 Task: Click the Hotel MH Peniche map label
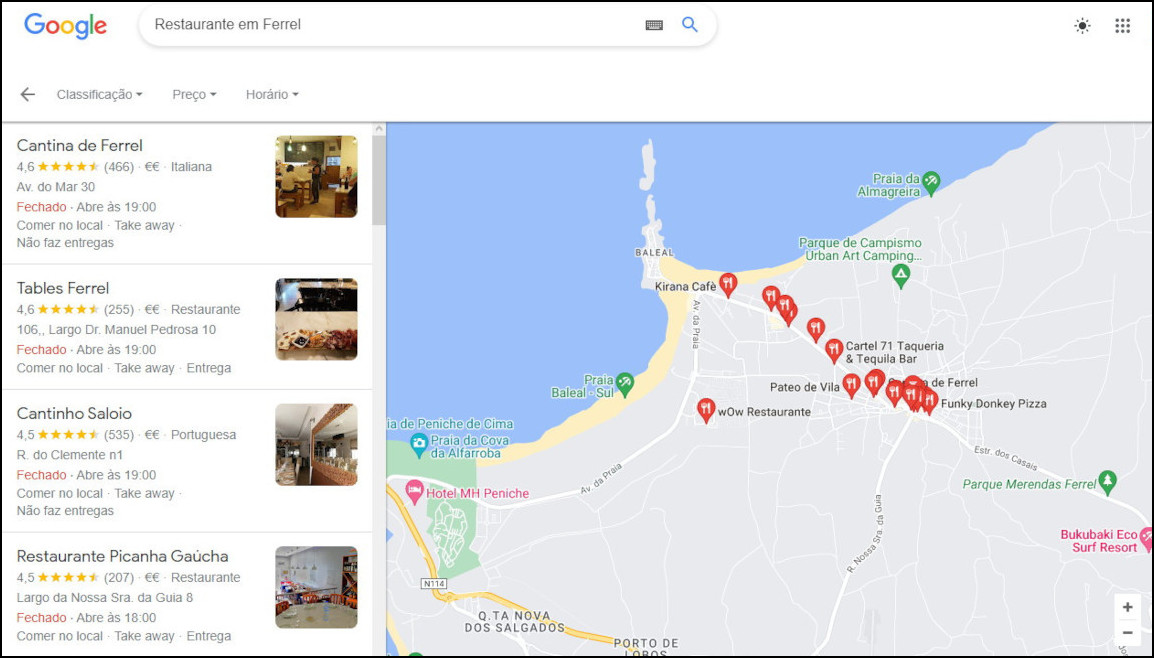tap(477, 493)
